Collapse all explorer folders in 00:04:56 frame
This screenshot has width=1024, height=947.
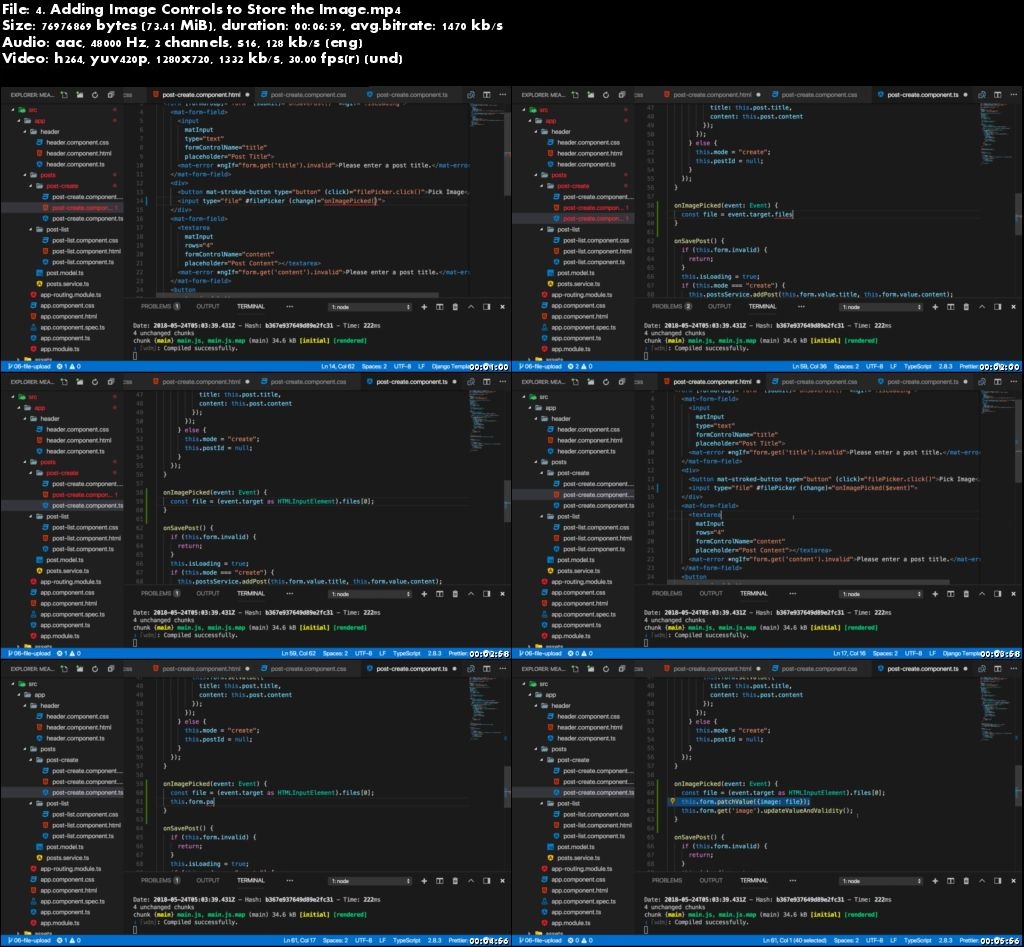[111, 669]
